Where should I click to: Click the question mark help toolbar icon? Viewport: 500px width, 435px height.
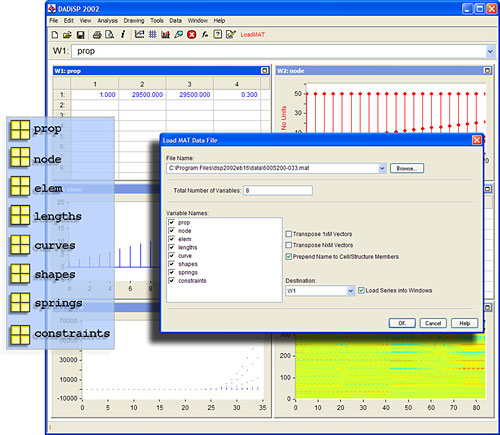point(218,34)
